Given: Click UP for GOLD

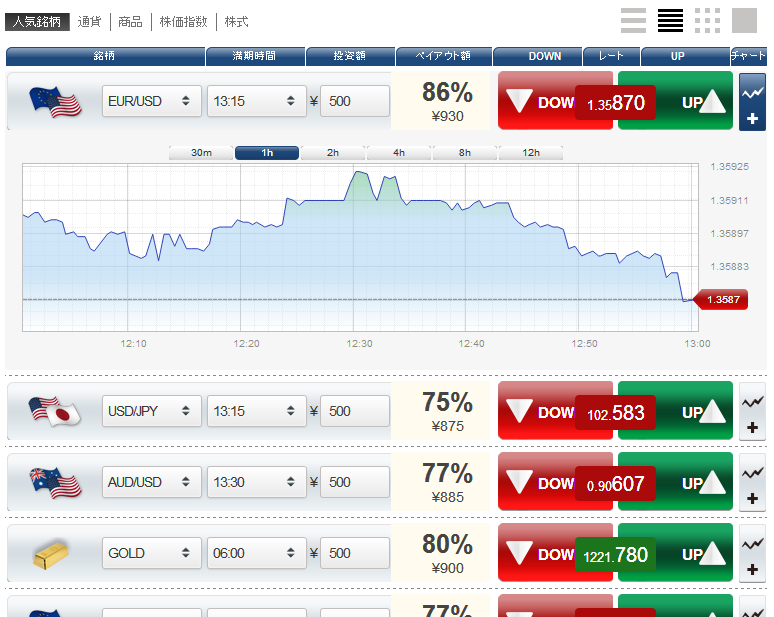Looking at the screenshot, I should (x=695, y=552).
